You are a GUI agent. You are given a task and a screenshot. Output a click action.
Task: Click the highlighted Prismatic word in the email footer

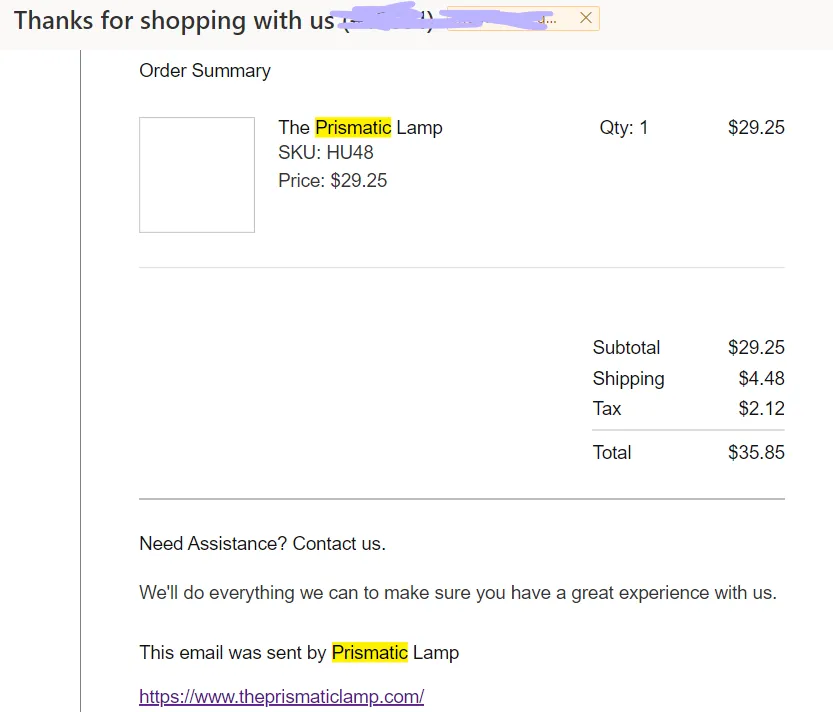pyautogui.click(x=370, y=652)
